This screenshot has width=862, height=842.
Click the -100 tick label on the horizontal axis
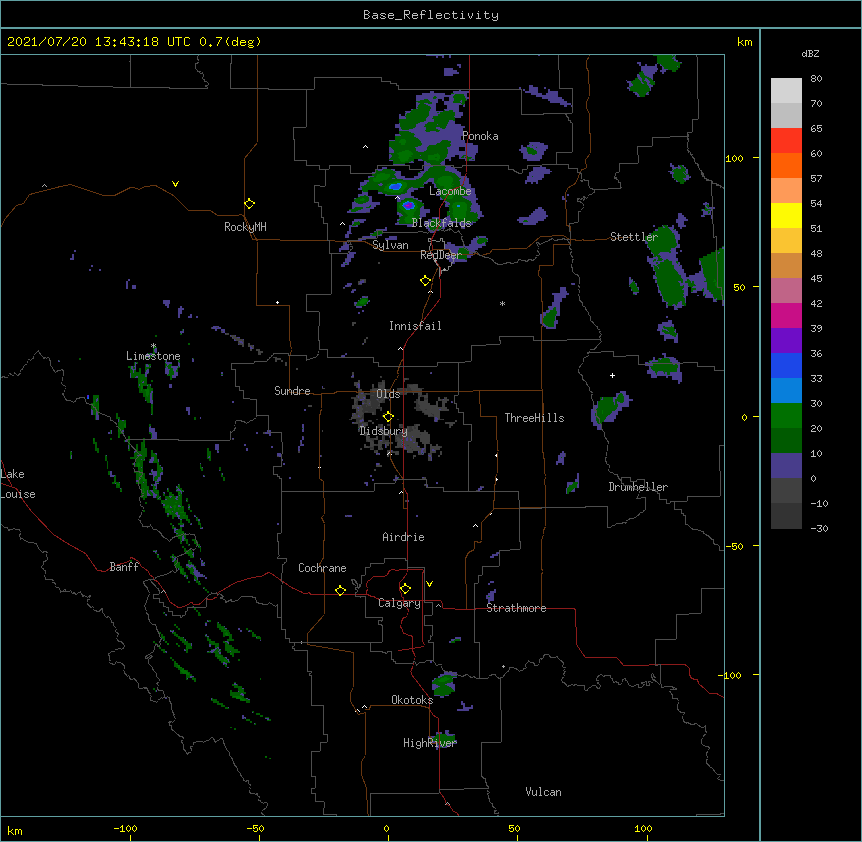(125, 829)
